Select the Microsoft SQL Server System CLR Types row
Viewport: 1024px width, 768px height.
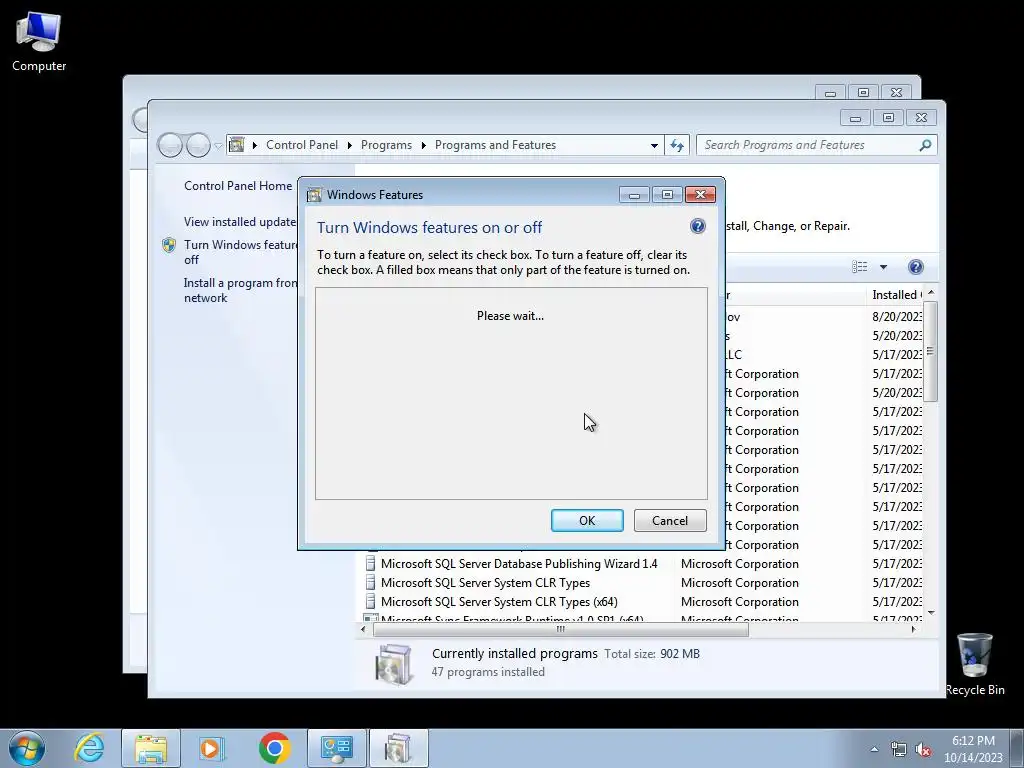tap(485, 583)
